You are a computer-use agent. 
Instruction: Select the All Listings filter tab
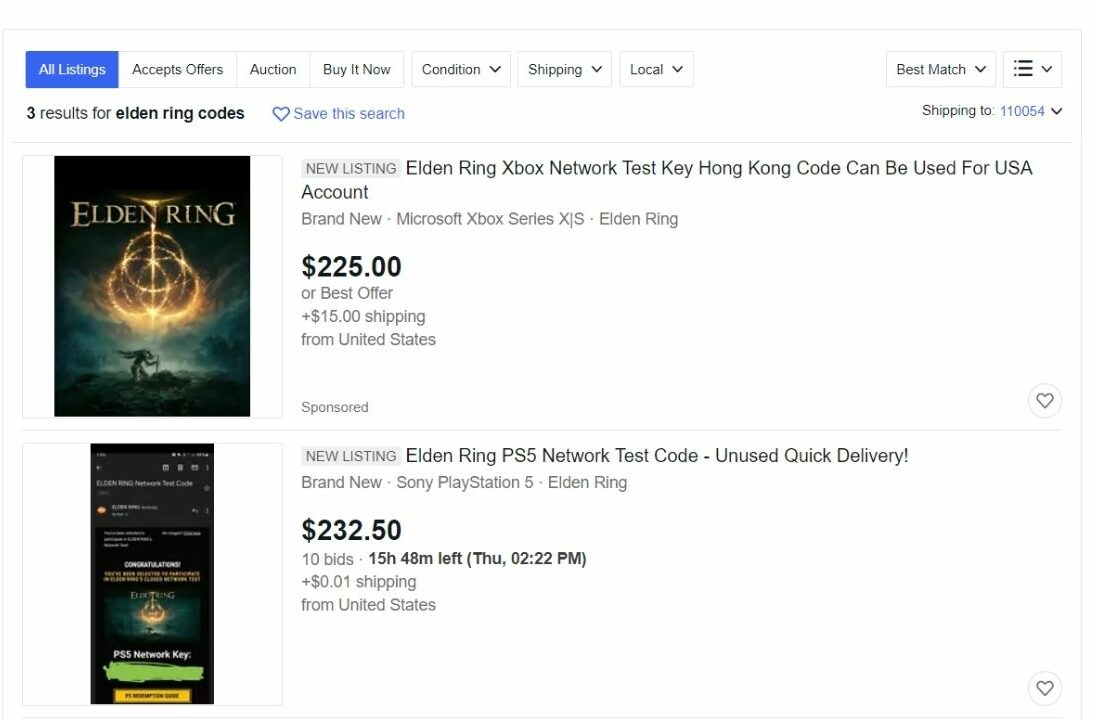[71, 69]
